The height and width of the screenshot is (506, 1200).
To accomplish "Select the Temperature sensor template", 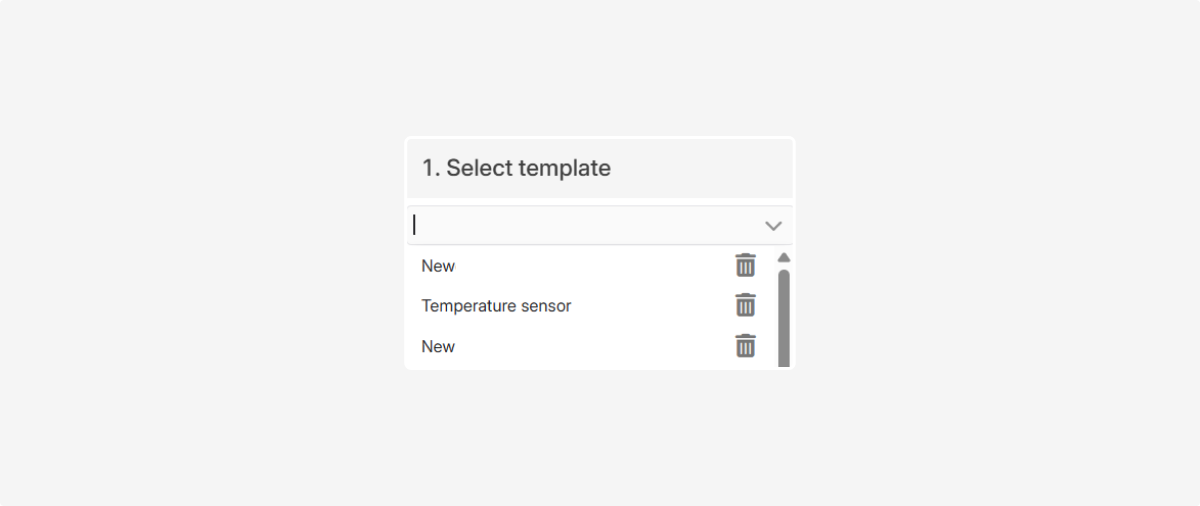I will coord(496,306).
